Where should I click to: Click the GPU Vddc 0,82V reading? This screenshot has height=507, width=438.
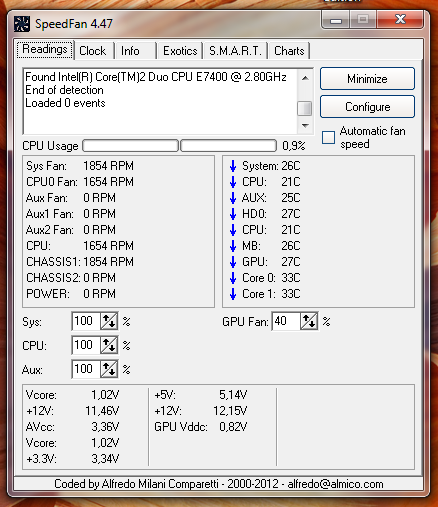coord(201,427)
